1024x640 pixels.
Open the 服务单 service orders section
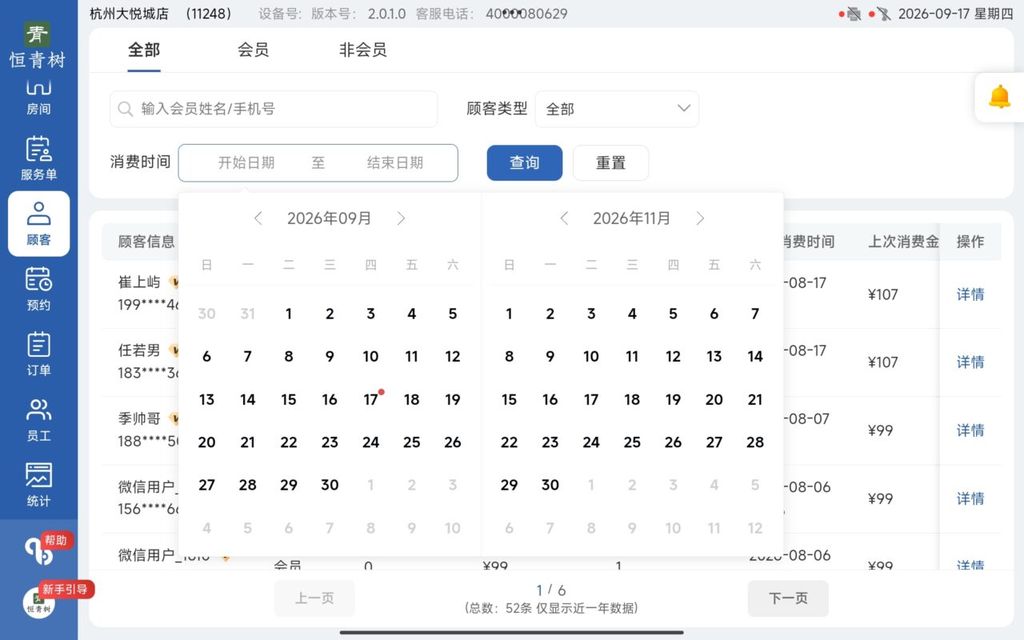[x=39, y=158]
